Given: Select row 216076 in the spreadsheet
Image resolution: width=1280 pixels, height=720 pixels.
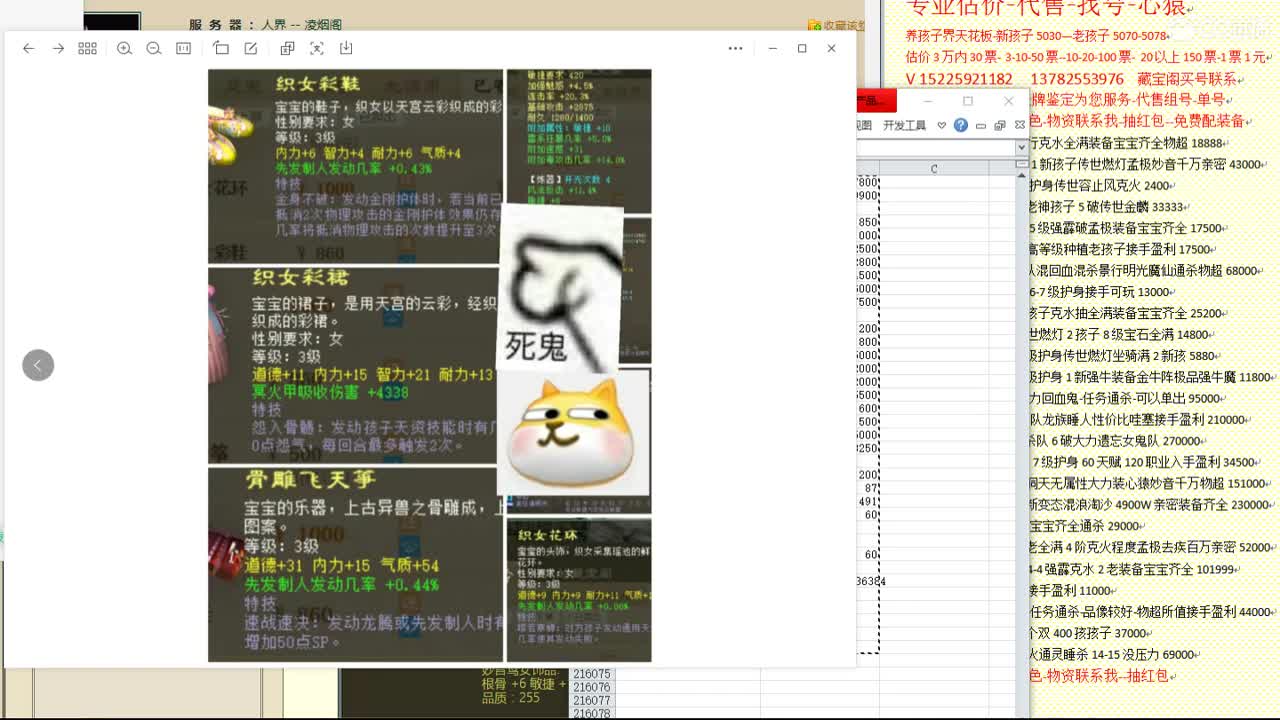Looking at the screenshot, I should point(592,688).
